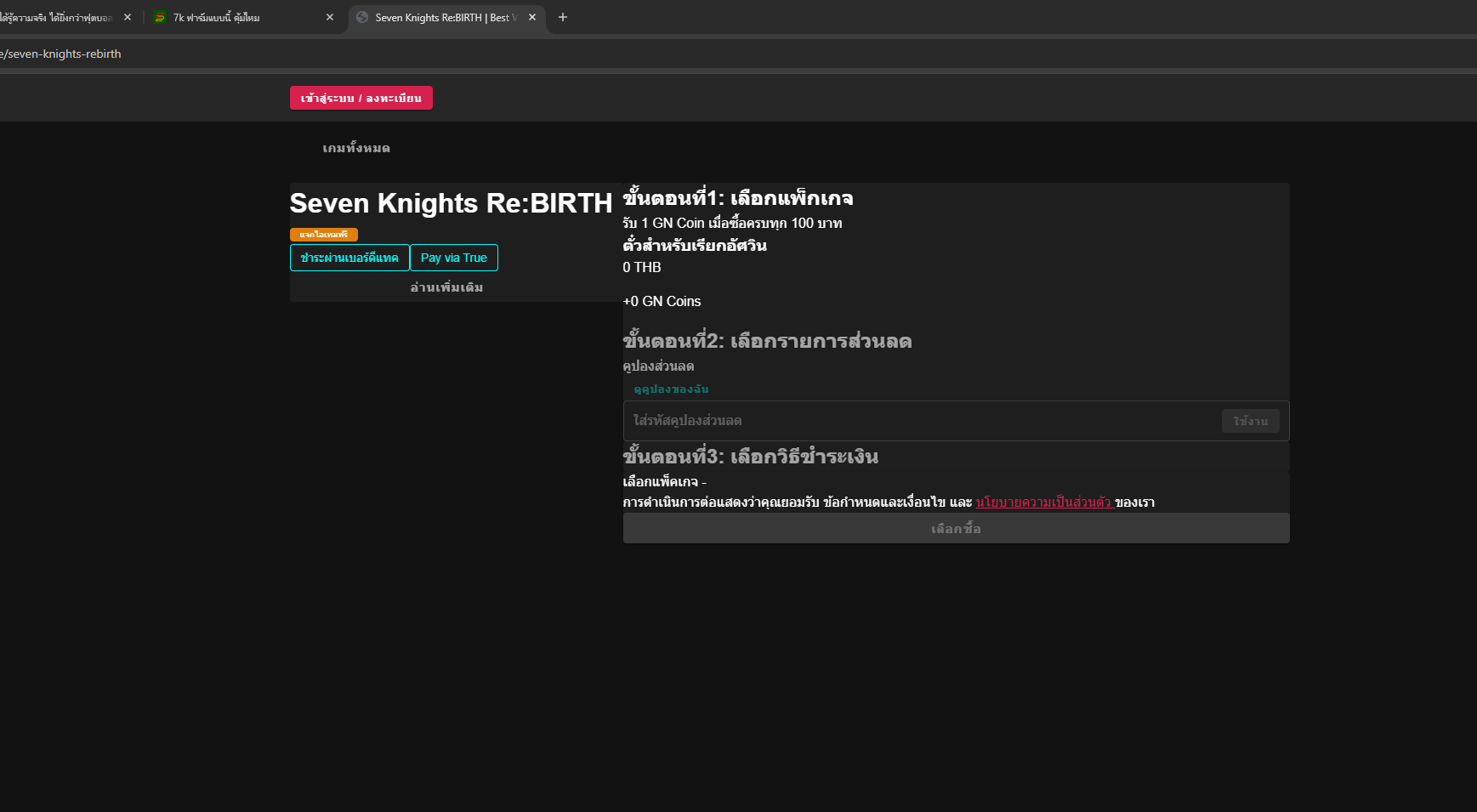
Task: Close the '7k ฟาร์มแบบนี้ คุ้มไหม' tab
Action: click(330, 18)
